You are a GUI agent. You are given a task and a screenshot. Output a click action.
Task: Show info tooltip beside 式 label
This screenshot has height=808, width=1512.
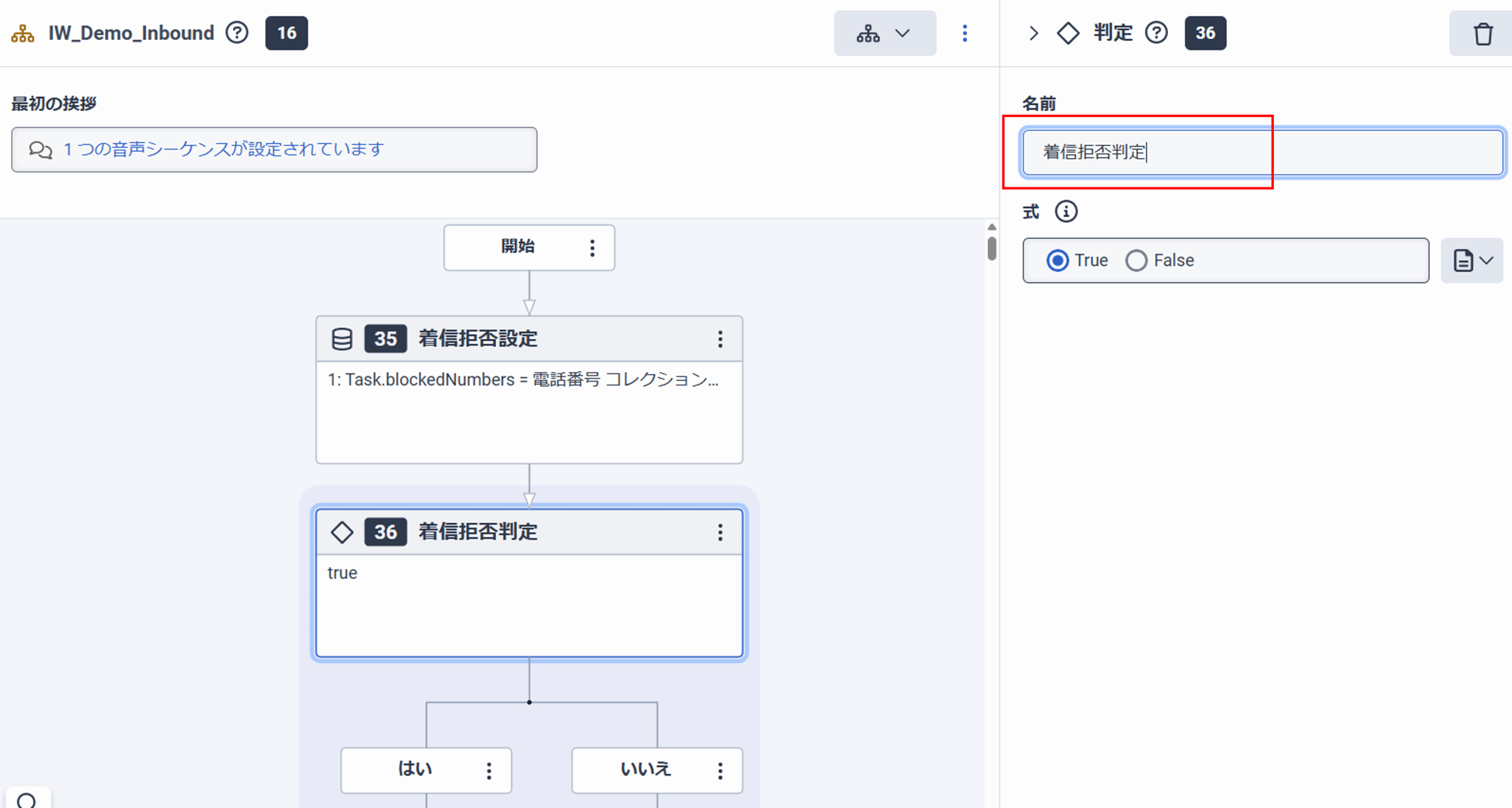pos(1067,212)
